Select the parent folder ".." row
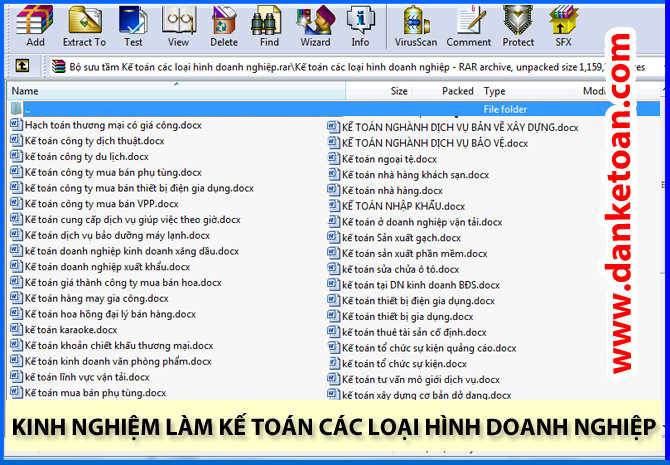670x465 pixels. click(x=30, y=108)
